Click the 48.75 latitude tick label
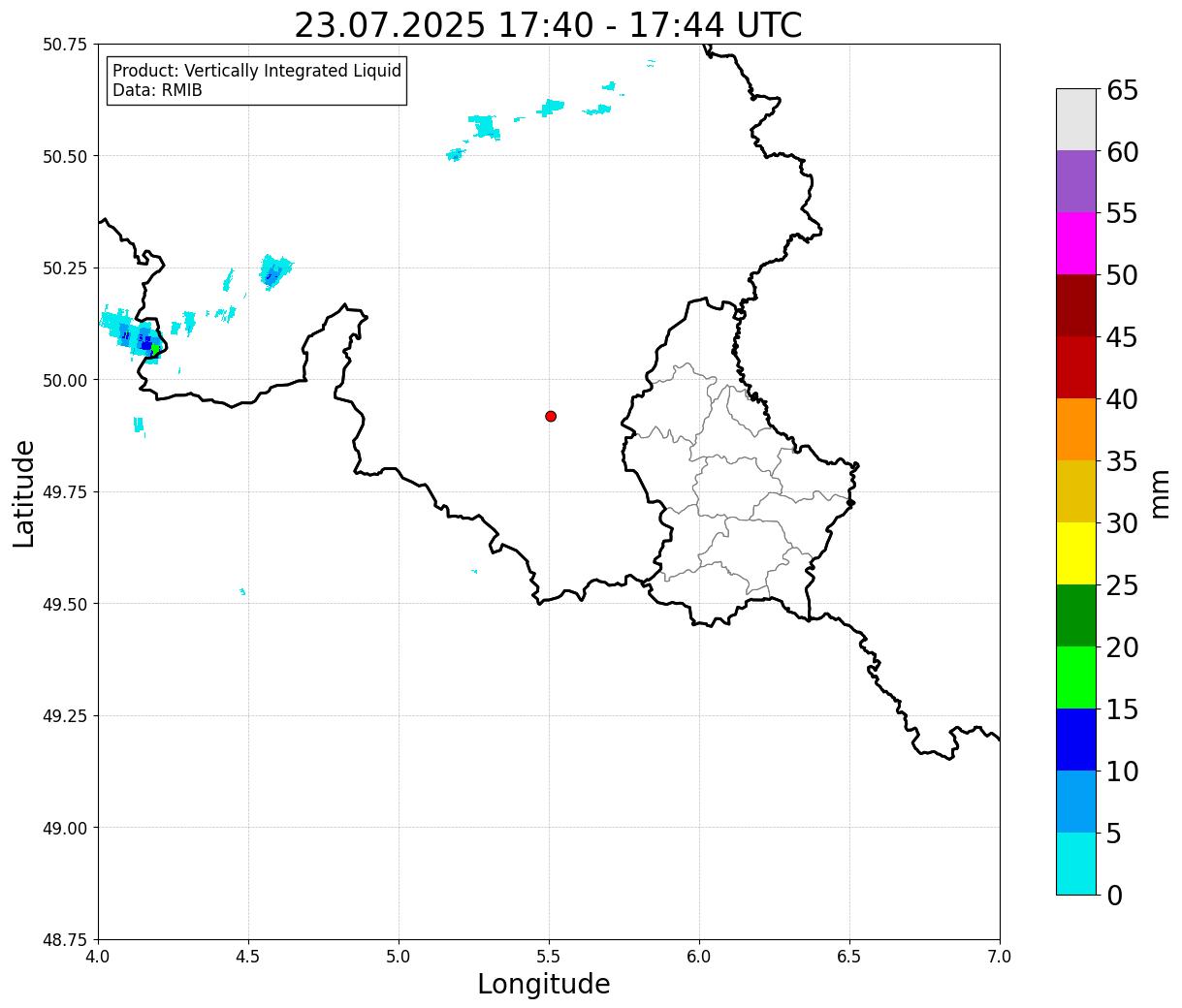Viewport: 1182px width, 1008px height. [x=64, y=940]
